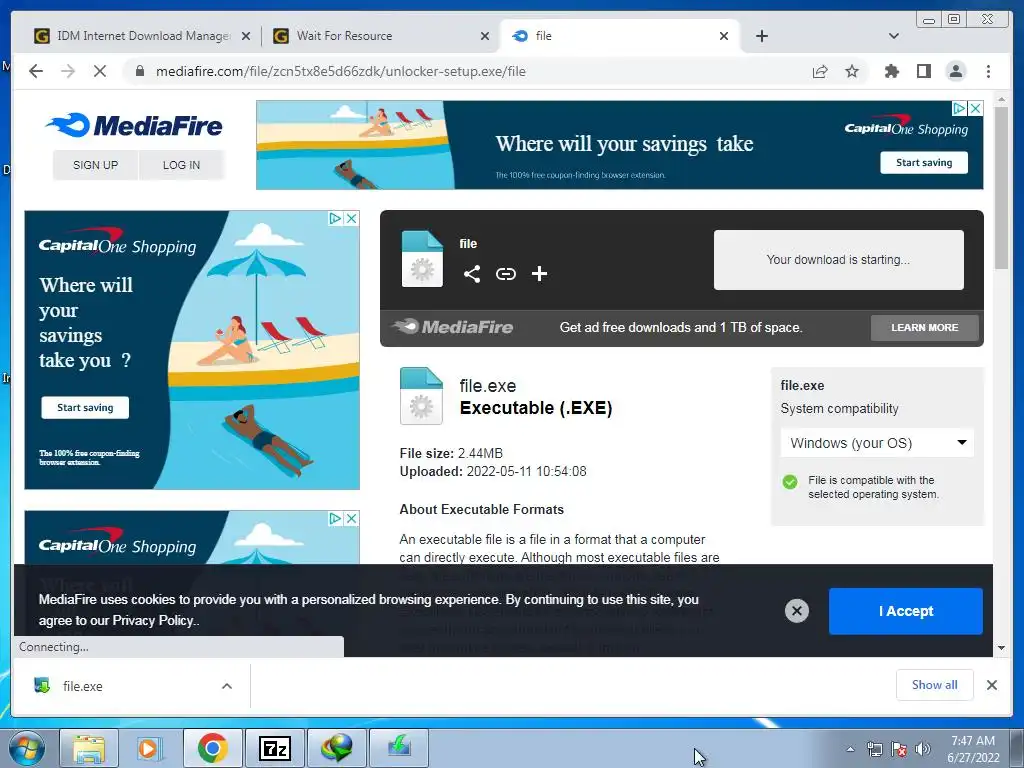Click the taskbar clock showing 7:47 AM
The image size is (1024, 768).
point(973,749)
